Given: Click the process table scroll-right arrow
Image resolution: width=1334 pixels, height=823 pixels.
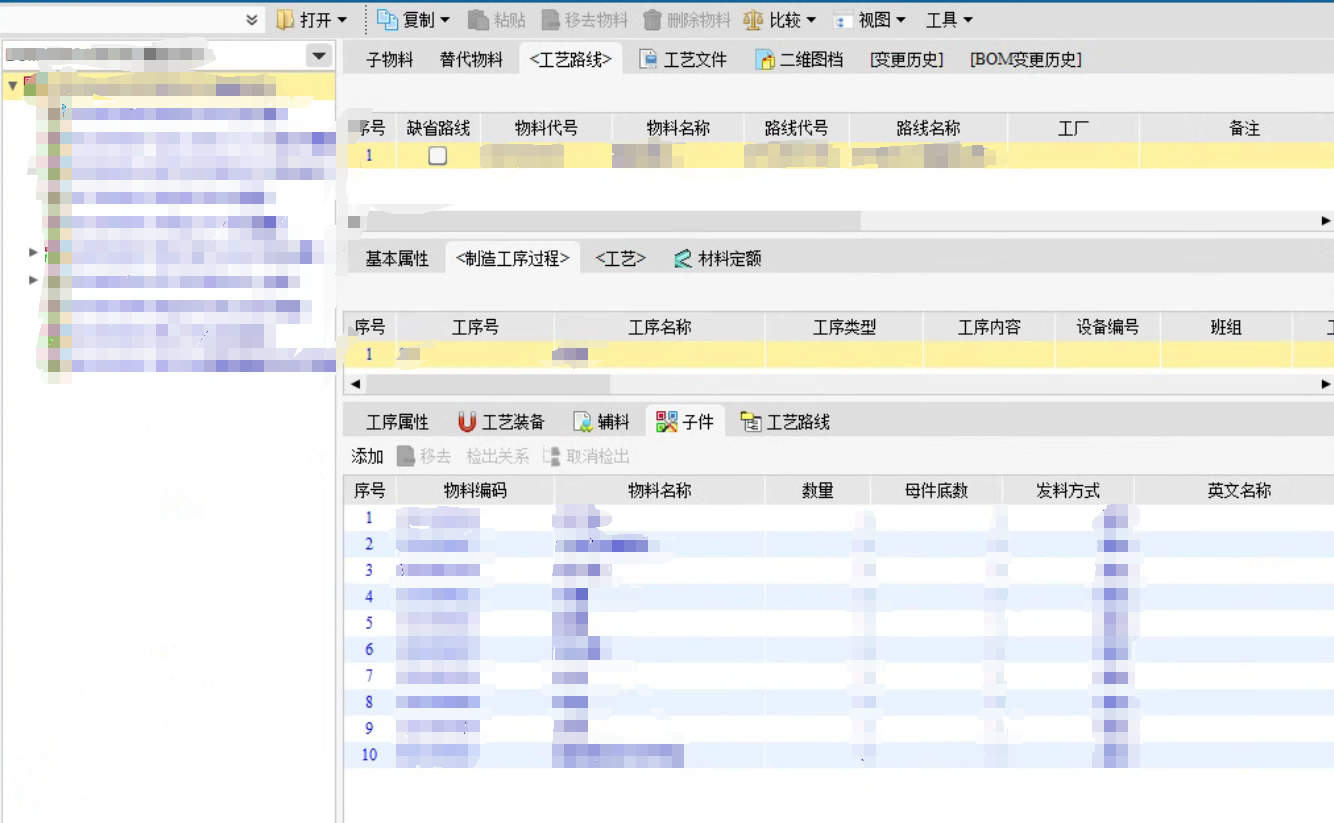Looking at the screenshot, I should coord(1326,384).
